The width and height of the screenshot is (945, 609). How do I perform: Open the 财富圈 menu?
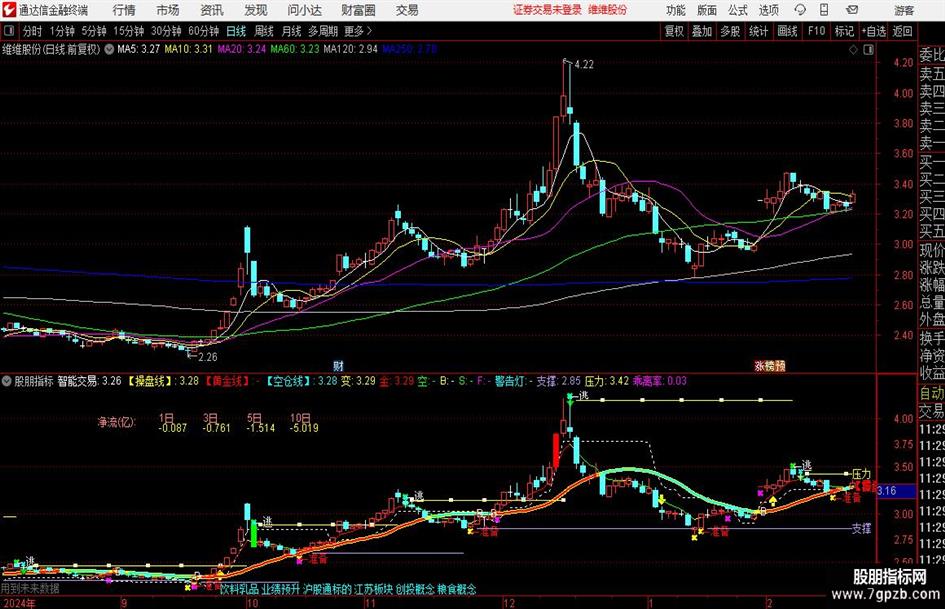coord(358,10)
